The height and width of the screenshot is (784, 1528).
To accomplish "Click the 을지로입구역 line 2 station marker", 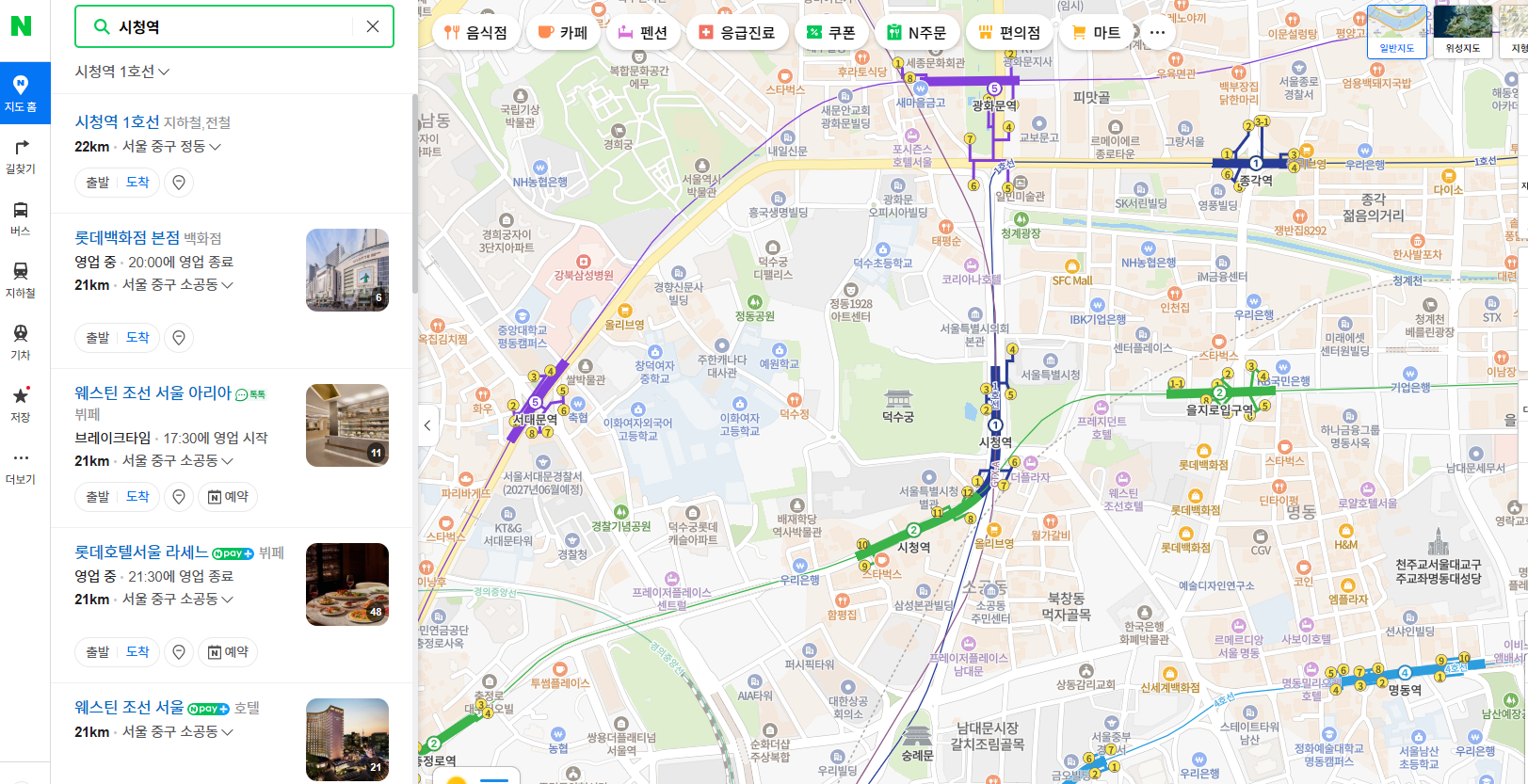I will click(x=1219, y=392).
